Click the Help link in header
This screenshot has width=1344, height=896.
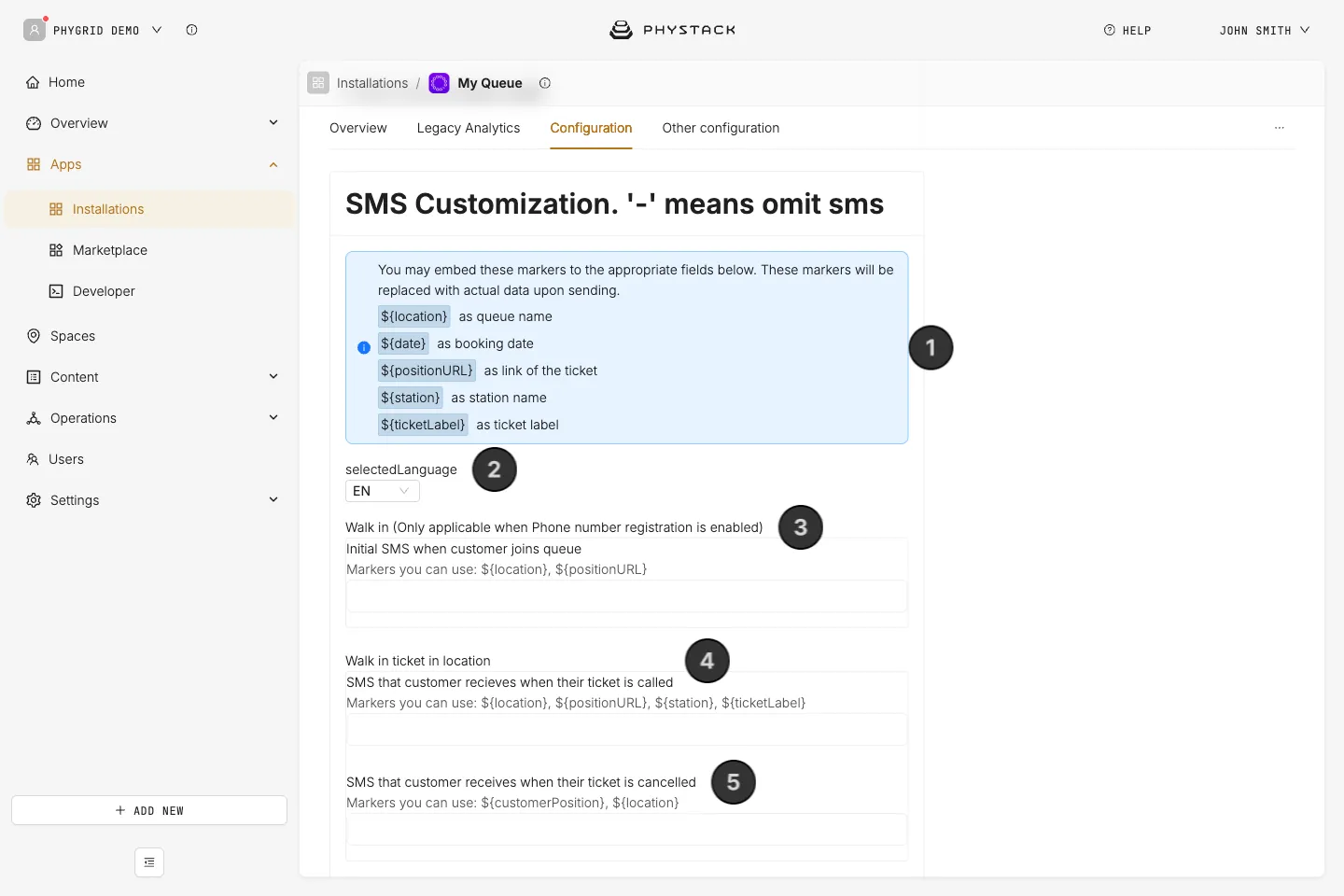tap(1127, 30)
